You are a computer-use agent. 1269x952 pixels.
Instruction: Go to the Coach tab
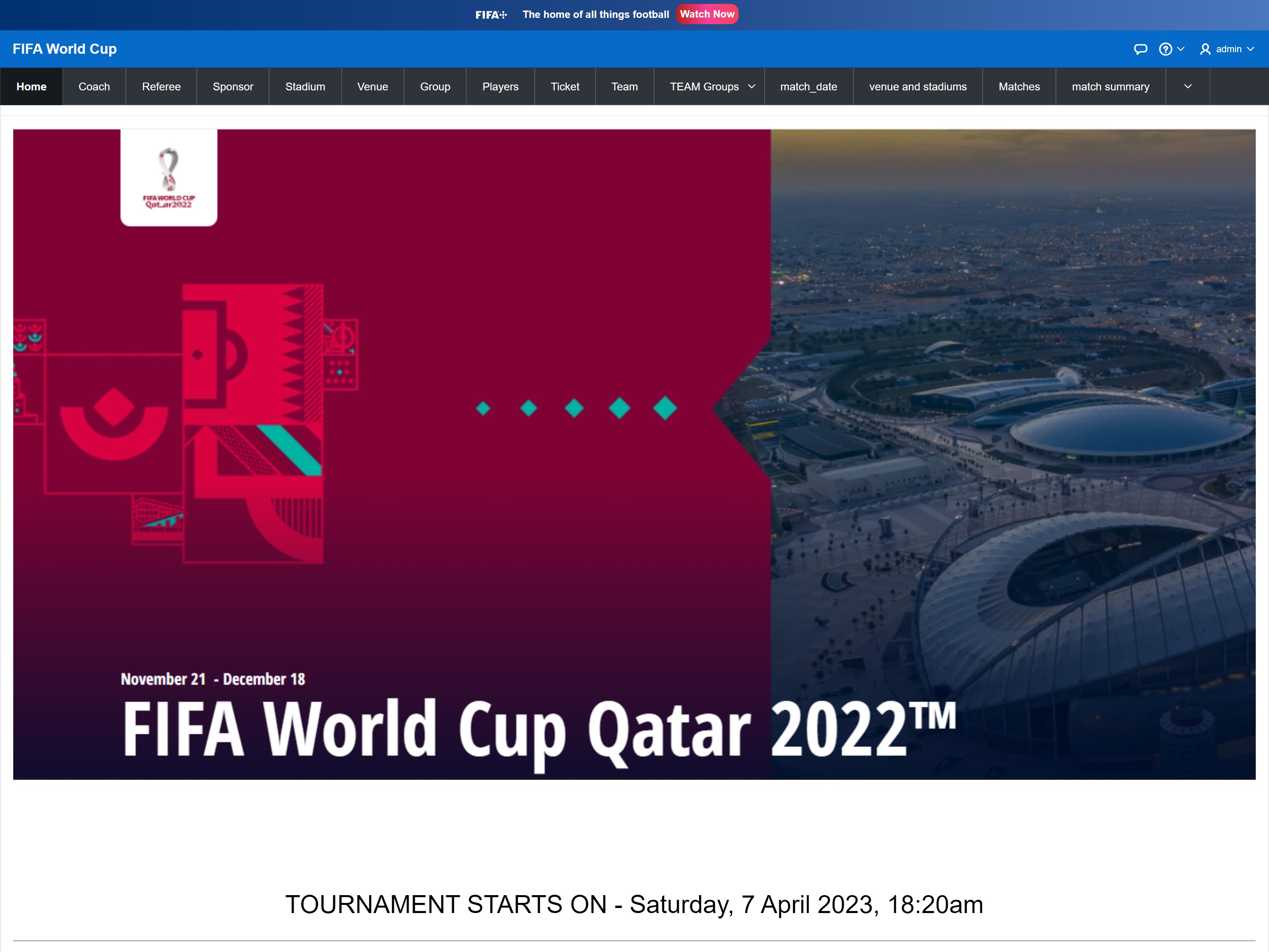pos(94,86)
